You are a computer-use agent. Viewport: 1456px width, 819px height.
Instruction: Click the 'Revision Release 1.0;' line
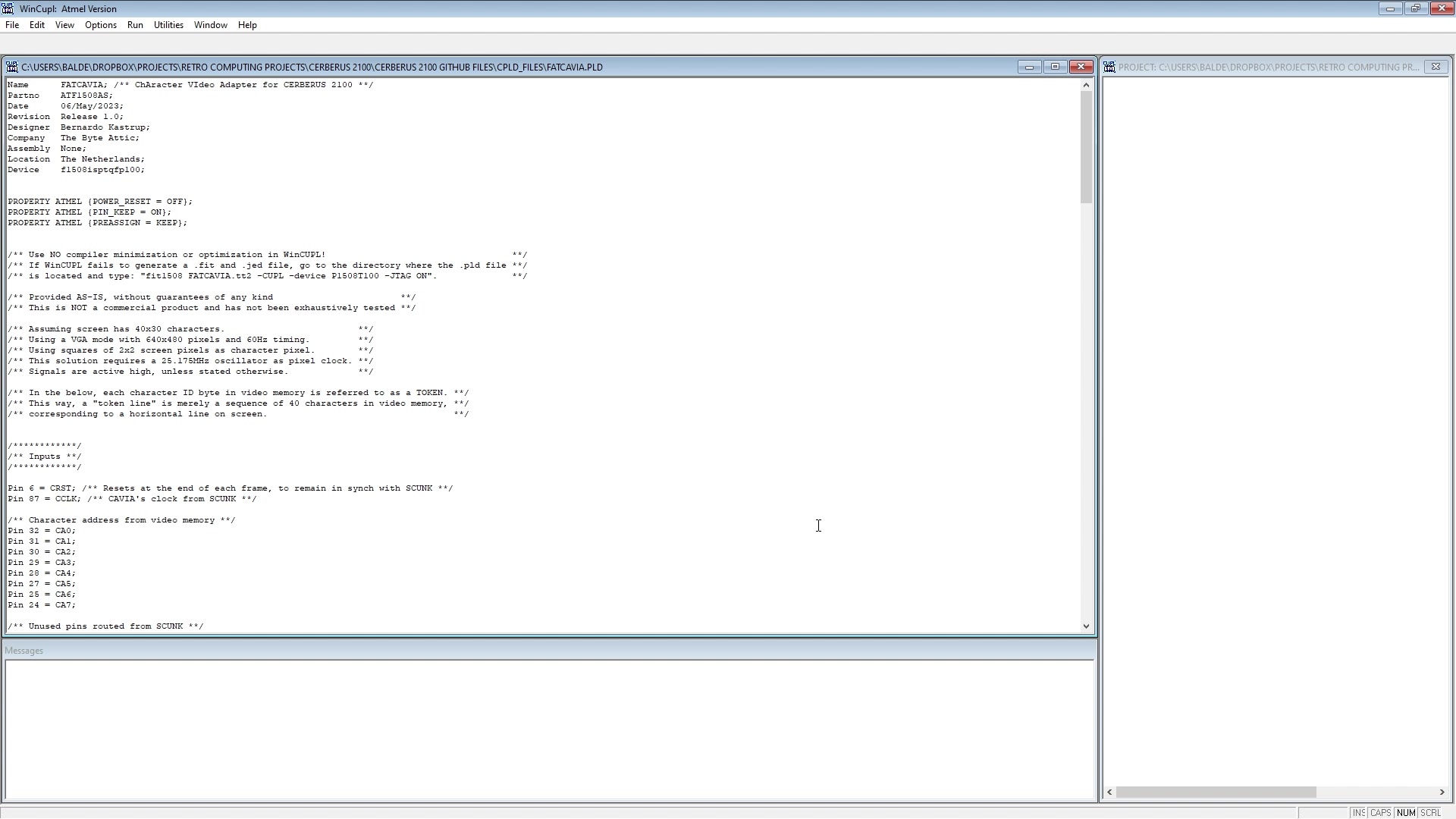65,117
